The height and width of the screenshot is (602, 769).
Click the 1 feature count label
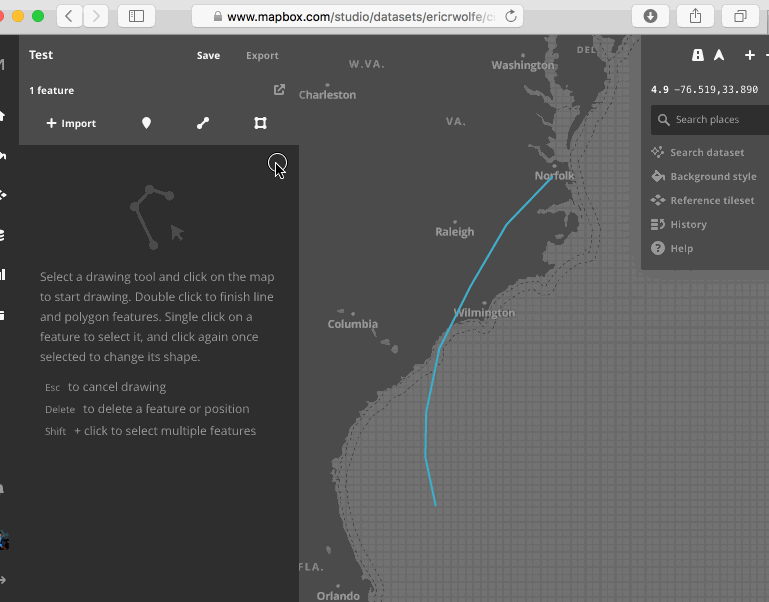click(51, 90)
